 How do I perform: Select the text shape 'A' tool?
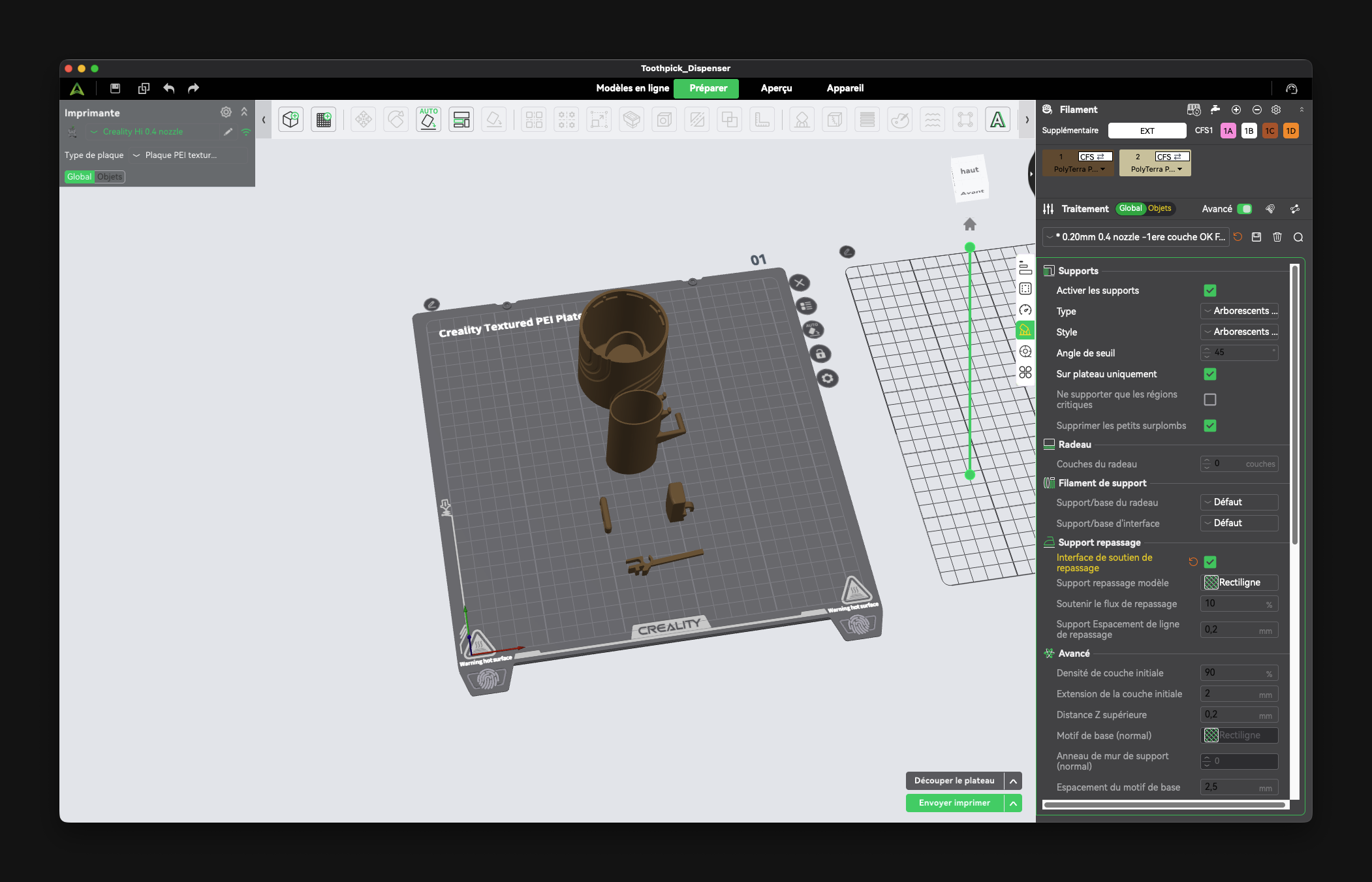click(998, 119)
